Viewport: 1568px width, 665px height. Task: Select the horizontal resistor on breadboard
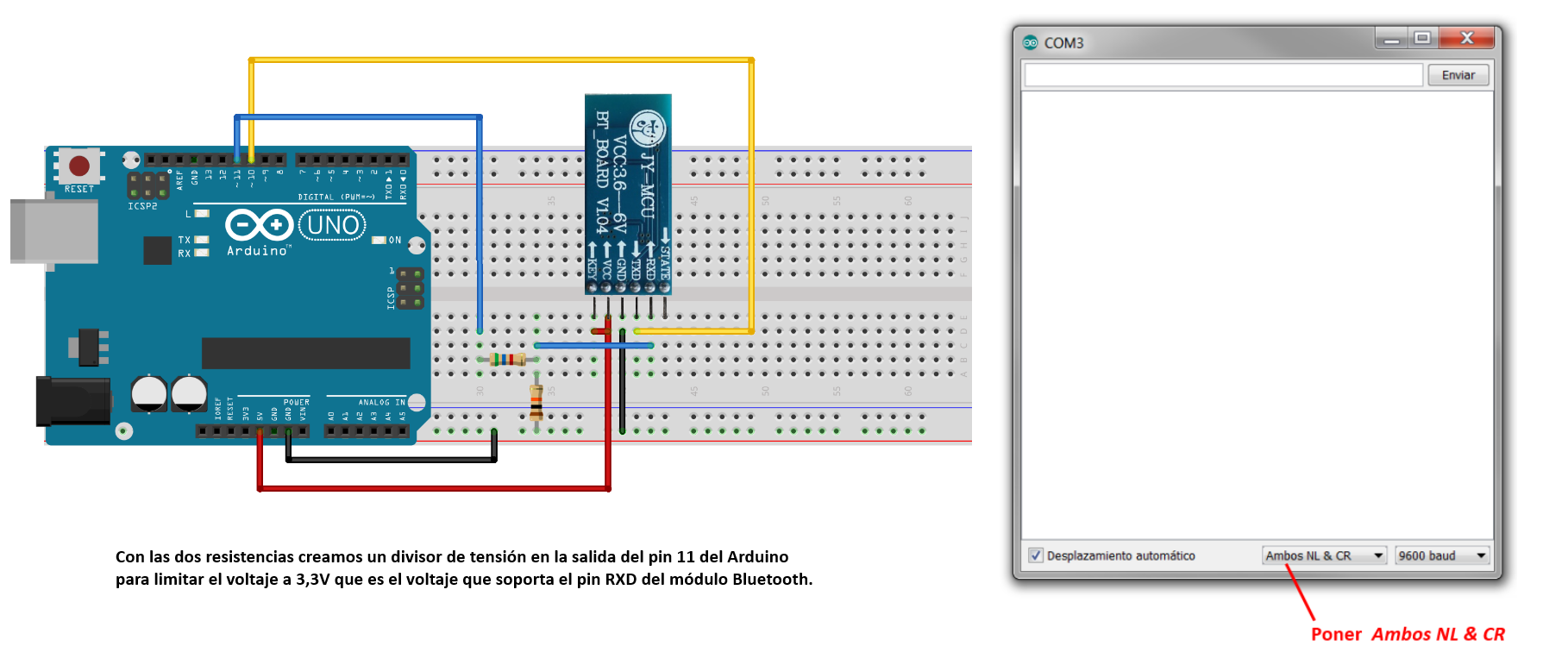[x=507, y=360]
